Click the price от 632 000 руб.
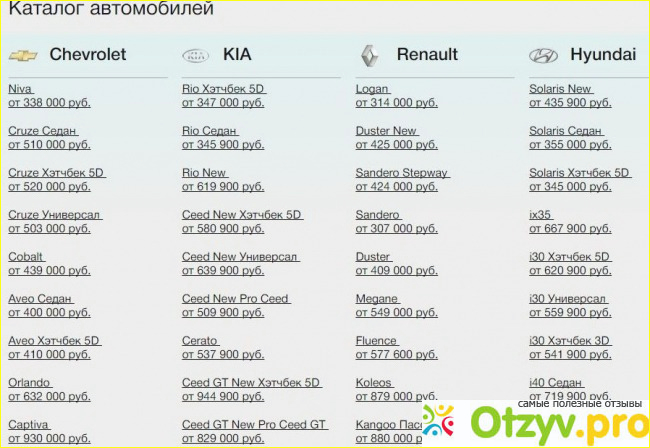Viewport: 650px width, 448px height. click(x=49, y=396)
